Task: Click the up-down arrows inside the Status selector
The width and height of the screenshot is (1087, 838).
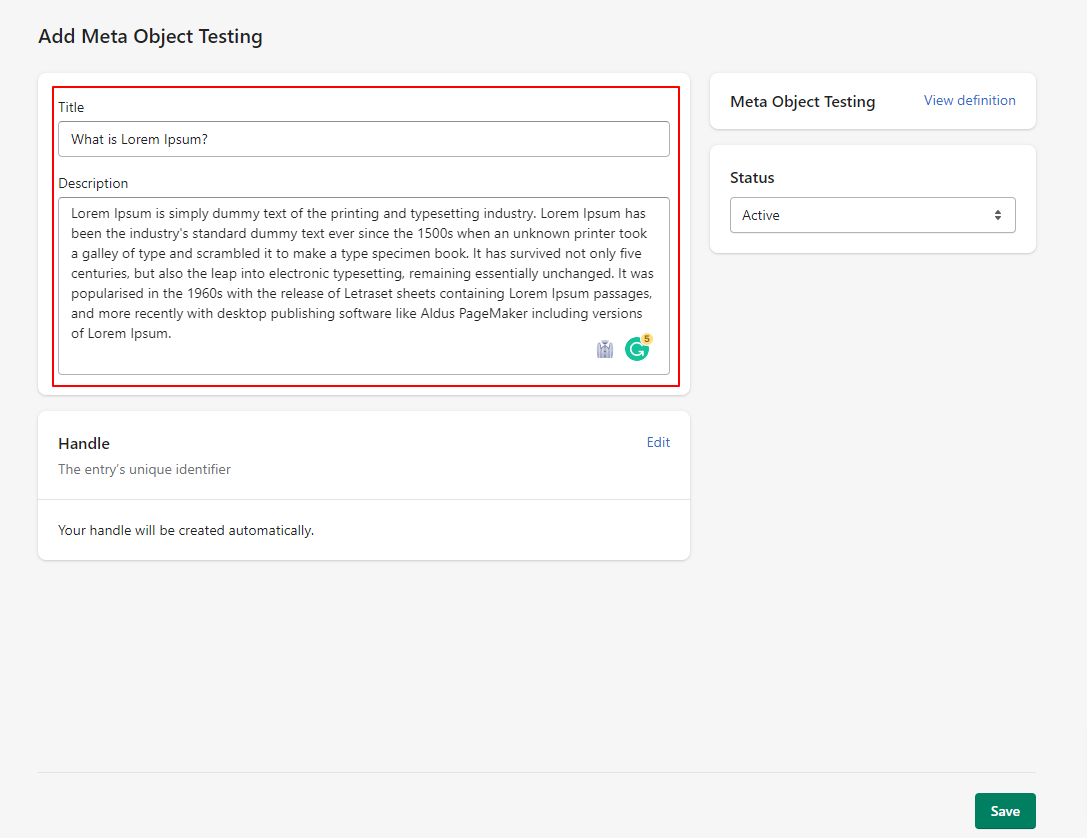Action: [x=998, y=215]
